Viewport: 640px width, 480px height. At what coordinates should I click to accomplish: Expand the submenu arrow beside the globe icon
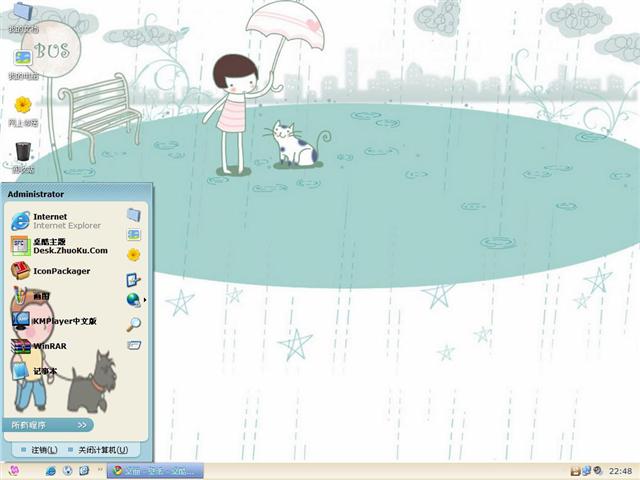pyautogui.click(x=144, y=300)
